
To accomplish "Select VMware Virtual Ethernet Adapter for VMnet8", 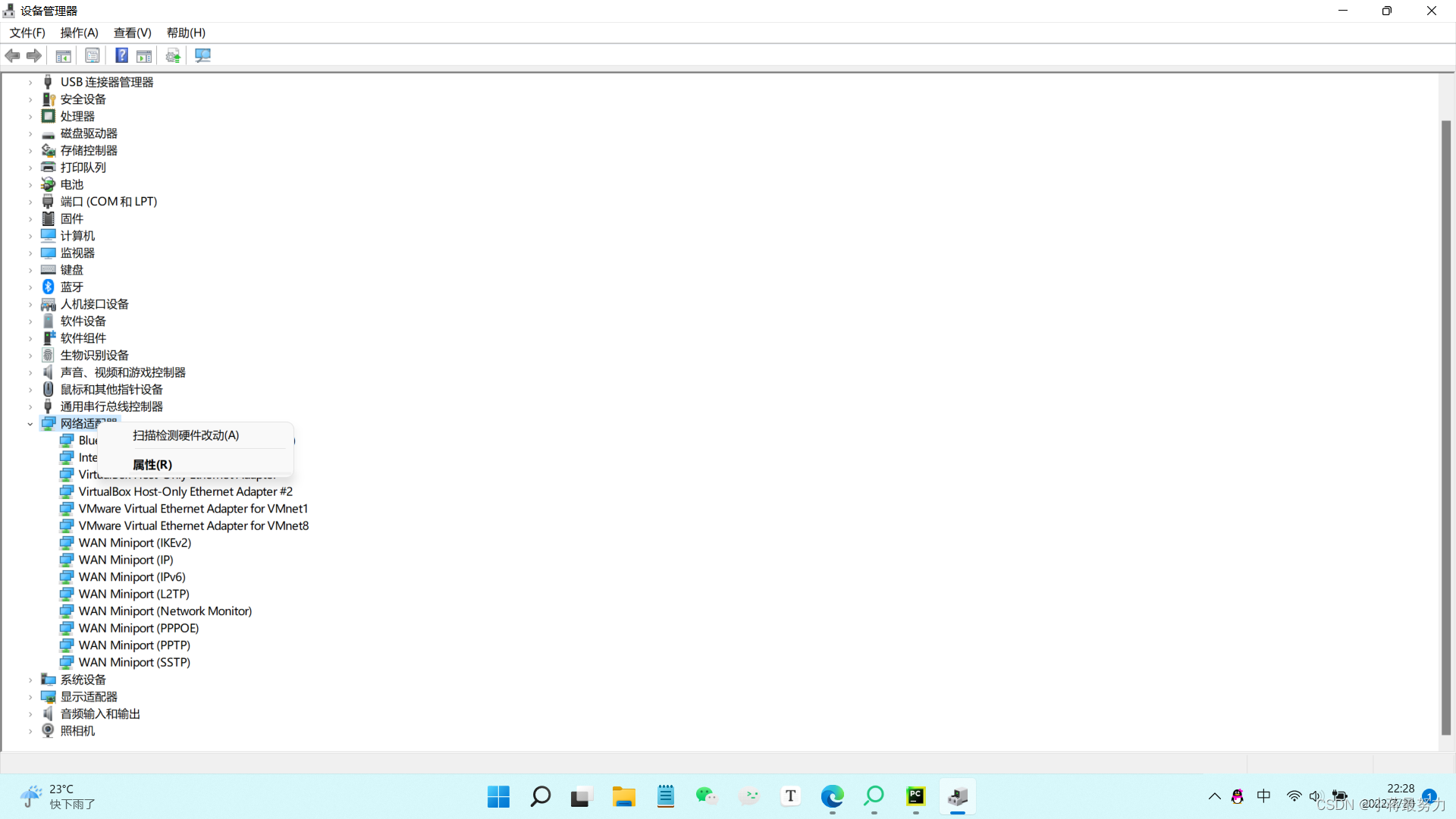I will [x=193, y=526].
